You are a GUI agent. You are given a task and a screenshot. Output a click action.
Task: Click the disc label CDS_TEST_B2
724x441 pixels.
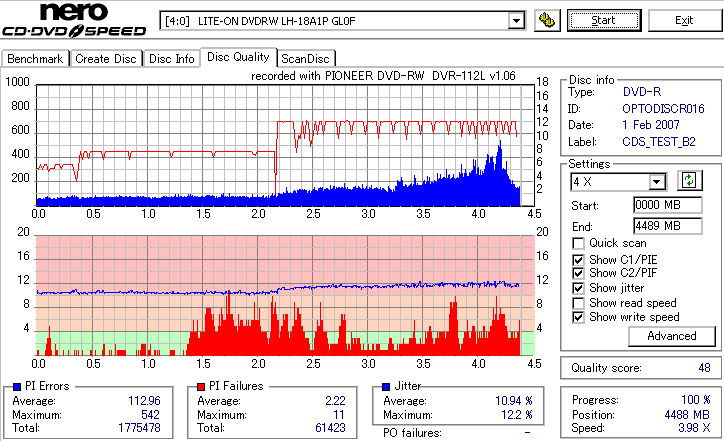(658, 142)
